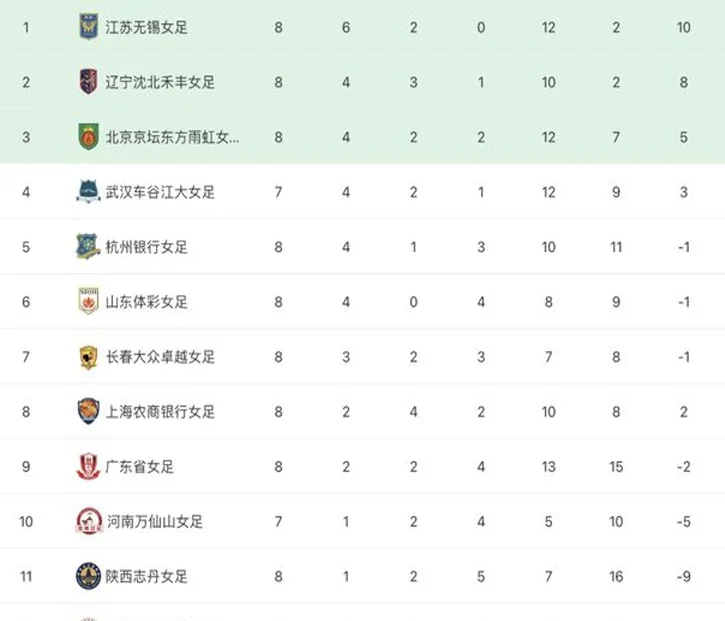Click the 河南万仙山女足 team logo
Viewport: 725px width, 621px height.
coord(89,521)
